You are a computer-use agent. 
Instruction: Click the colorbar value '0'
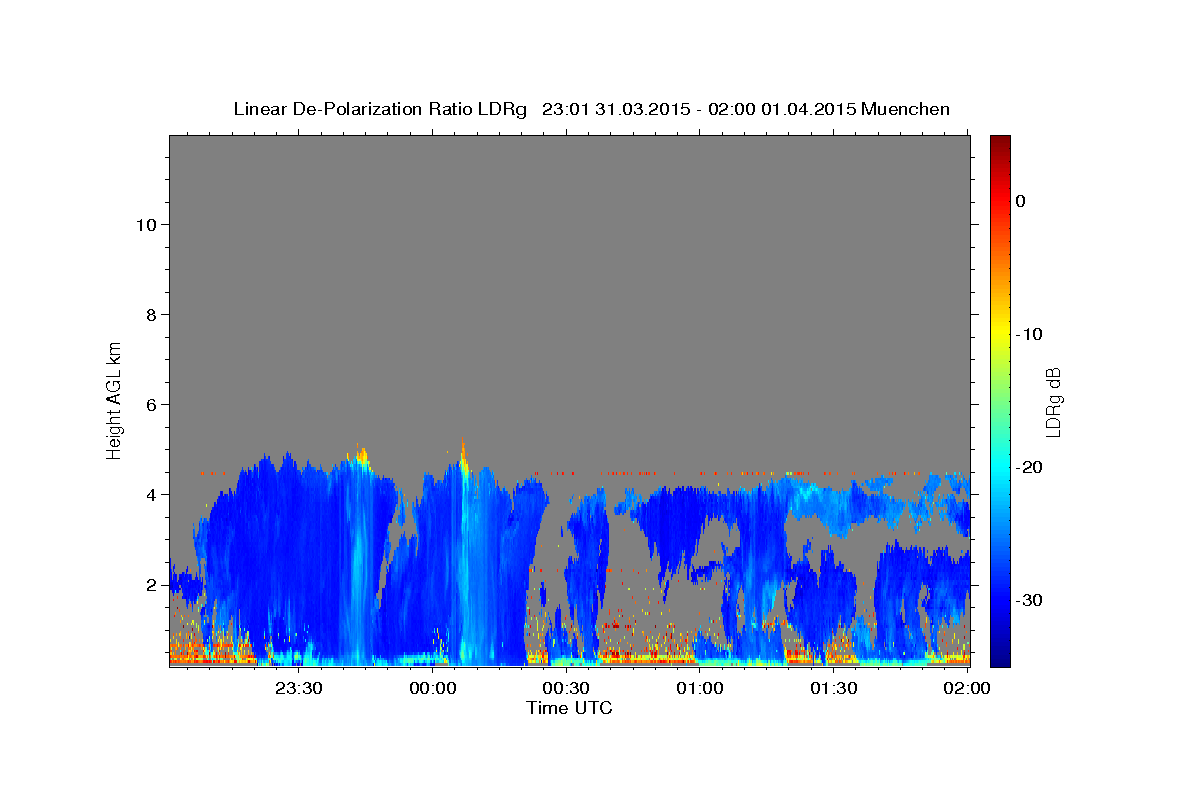click(1021, 201)
